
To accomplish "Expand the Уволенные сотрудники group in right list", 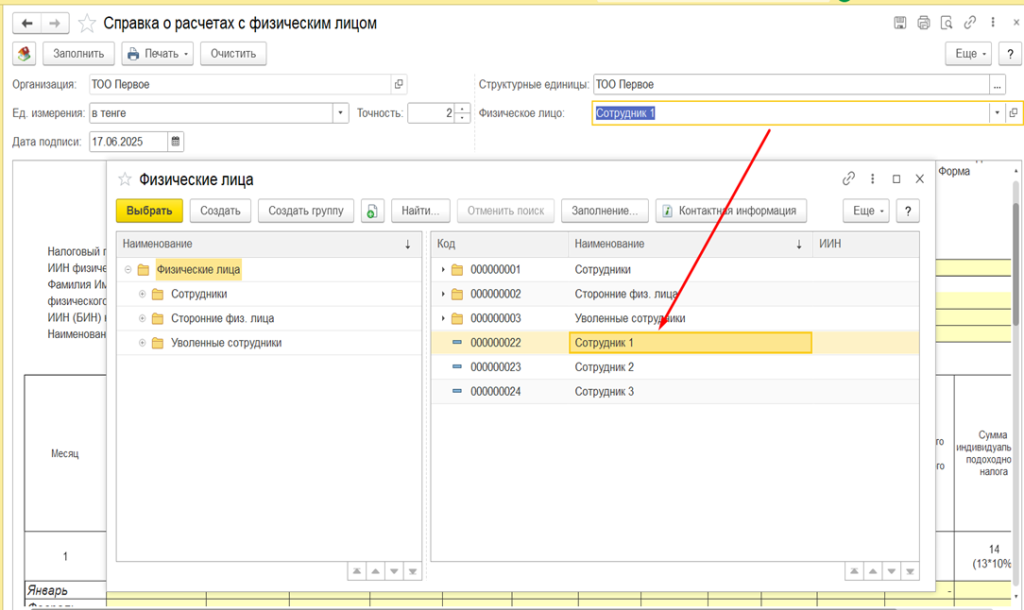I will (443, 318).
